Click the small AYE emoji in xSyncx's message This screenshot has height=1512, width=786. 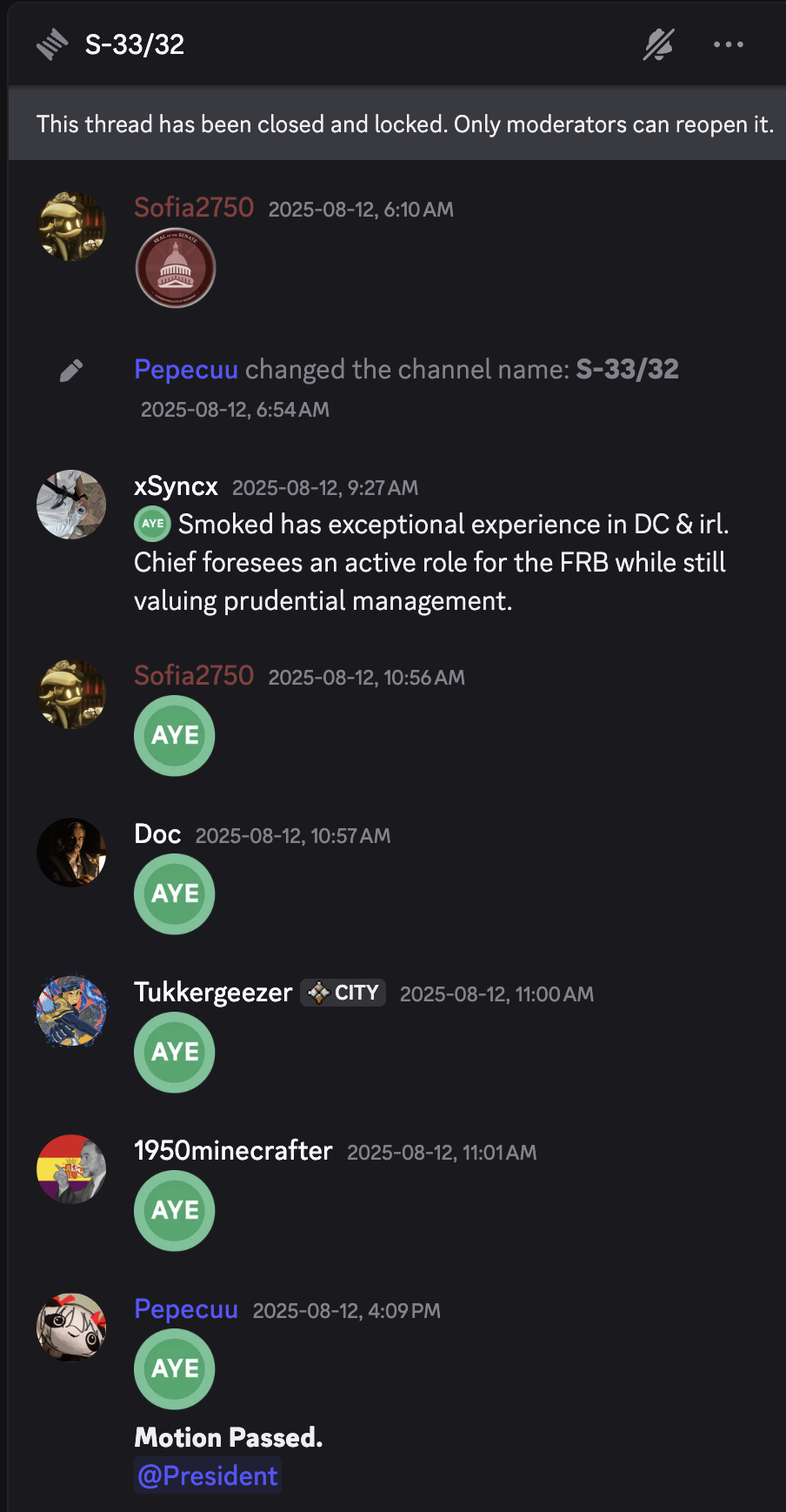tap(153, 524)
